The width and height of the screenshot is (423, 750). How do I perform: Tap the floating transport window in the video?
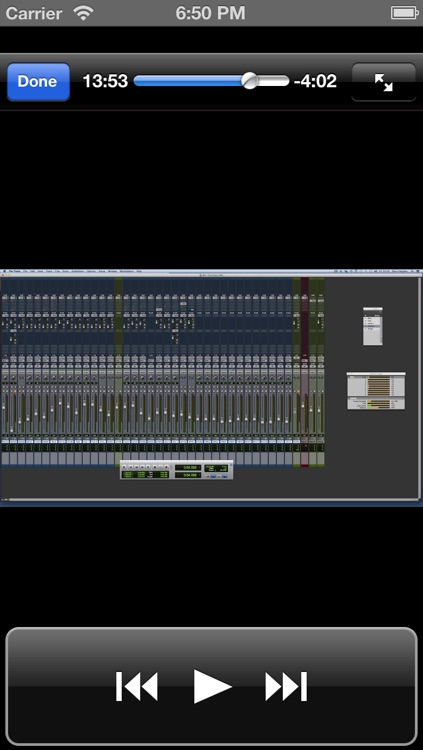tap(177, 470)
